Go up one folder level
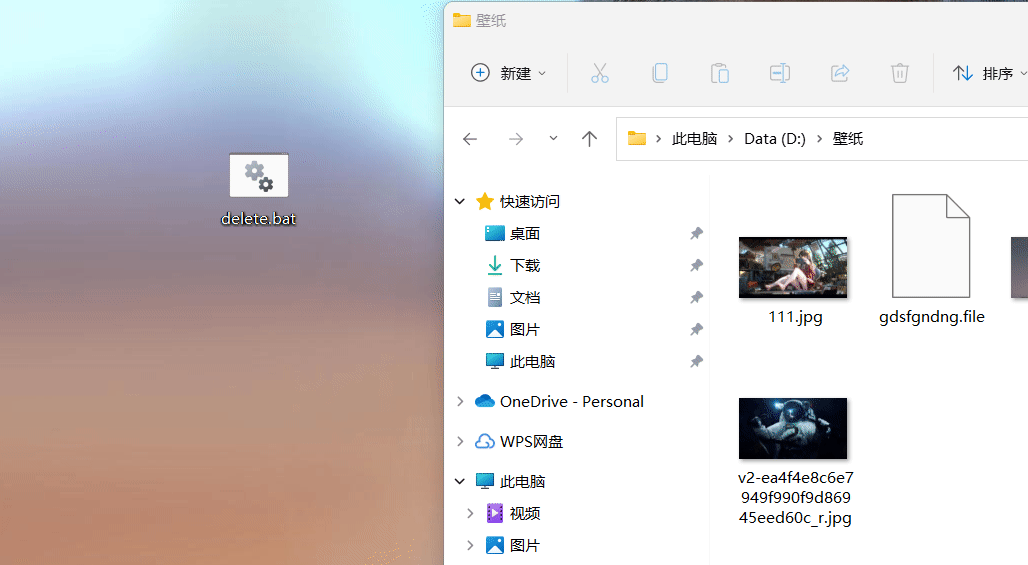 pos(589,139)
